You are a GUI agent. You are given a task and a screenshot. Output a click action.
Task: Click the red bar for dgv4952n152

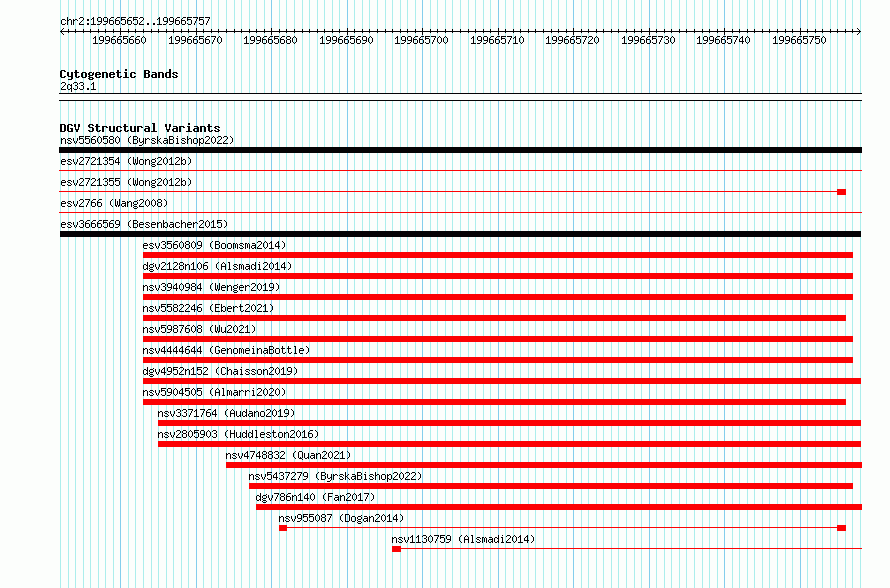502,381
